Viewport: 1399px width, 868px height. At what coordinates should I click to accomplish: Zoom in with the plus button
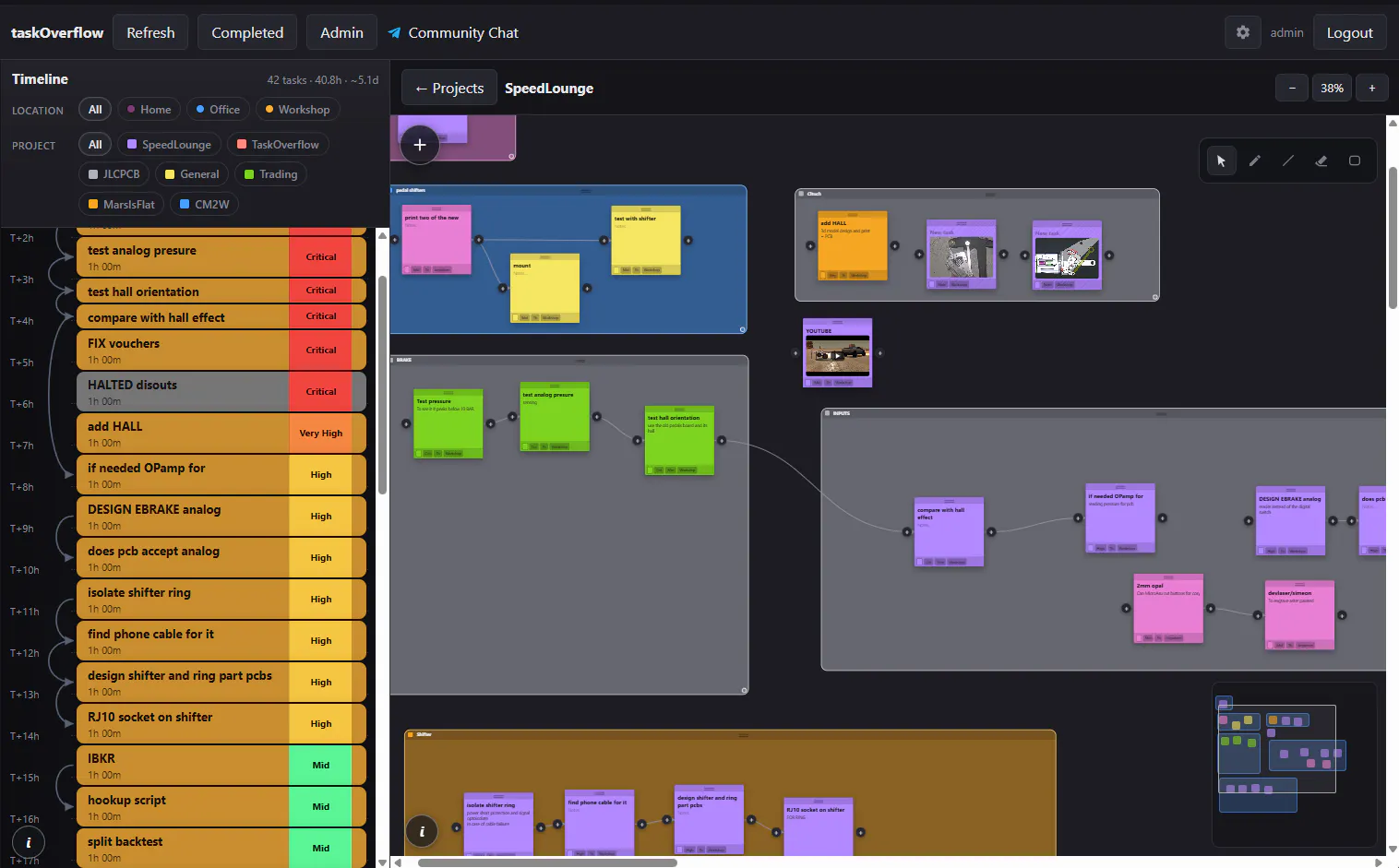pyautogui.click(x=1372, y=88)
